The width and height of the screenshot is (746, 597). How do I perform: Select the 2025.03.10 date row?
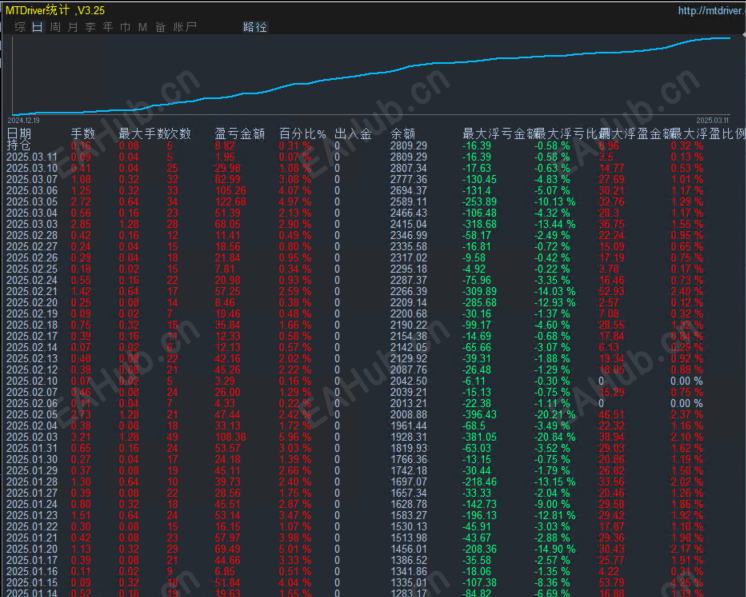32,168
